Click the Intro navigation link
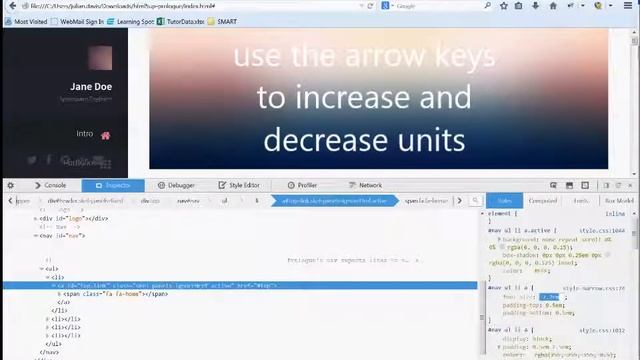This screenshot has height=360, width=640. pos(84,133)
